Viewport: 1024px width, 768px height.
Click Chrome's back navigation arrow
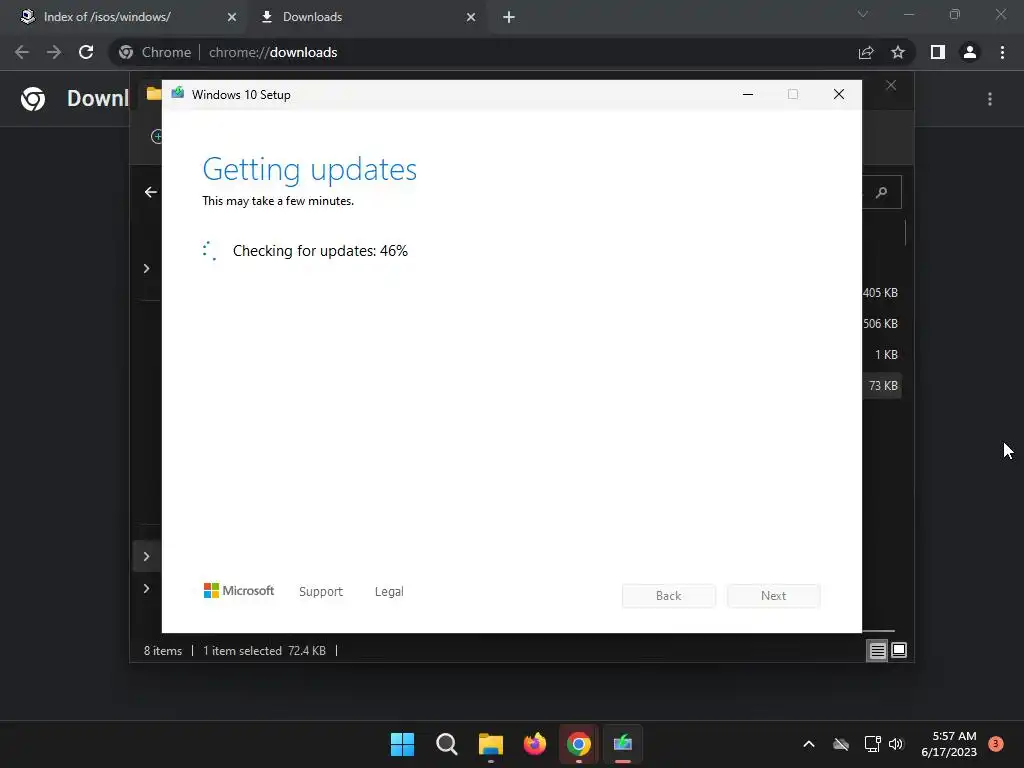pyautogui.click(x=22, y=52)
